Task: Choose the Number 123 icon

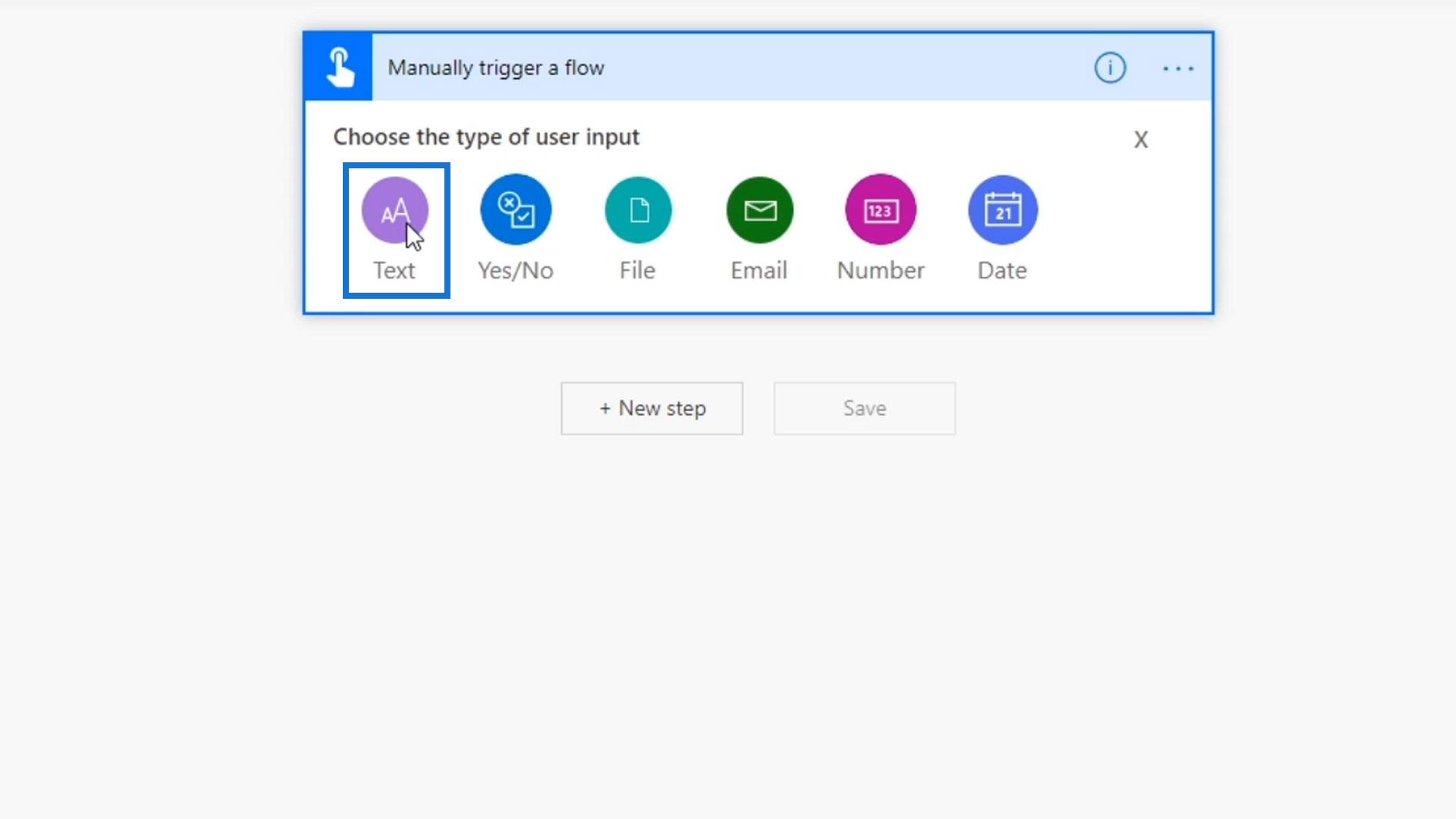Action: tap(880, 210)
